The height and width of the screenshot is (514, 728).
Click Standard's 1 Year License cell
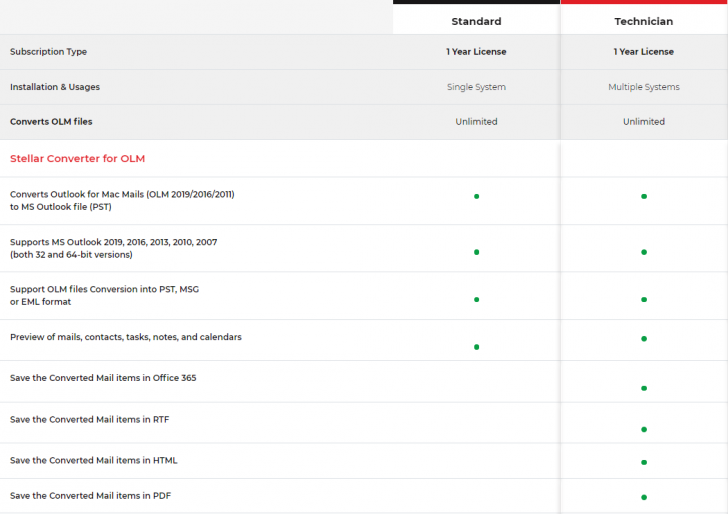click(x=476, y=52)
